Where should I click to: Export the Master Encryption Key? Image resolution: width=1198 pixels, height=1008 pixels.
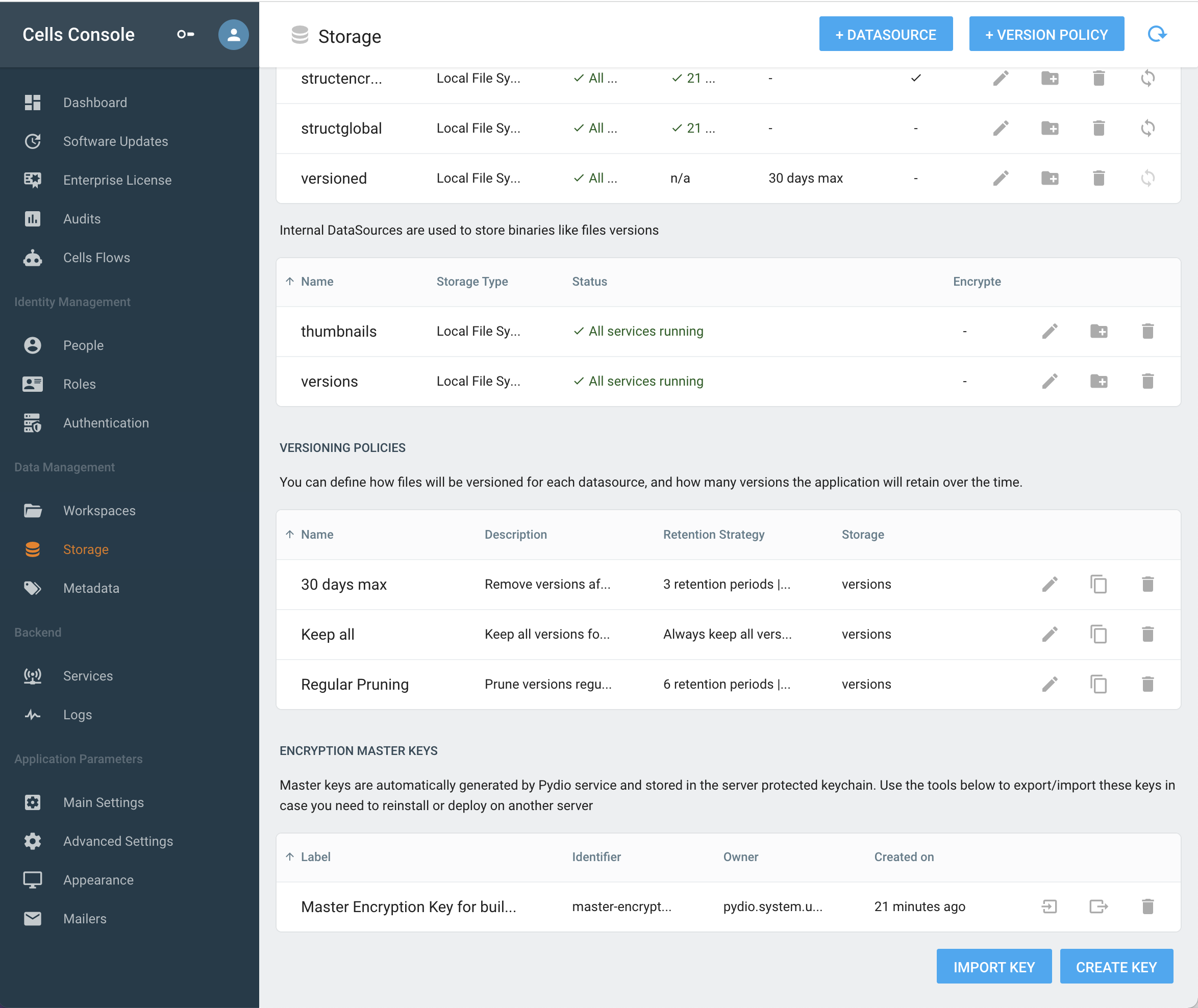click(x=1099, y=907)
